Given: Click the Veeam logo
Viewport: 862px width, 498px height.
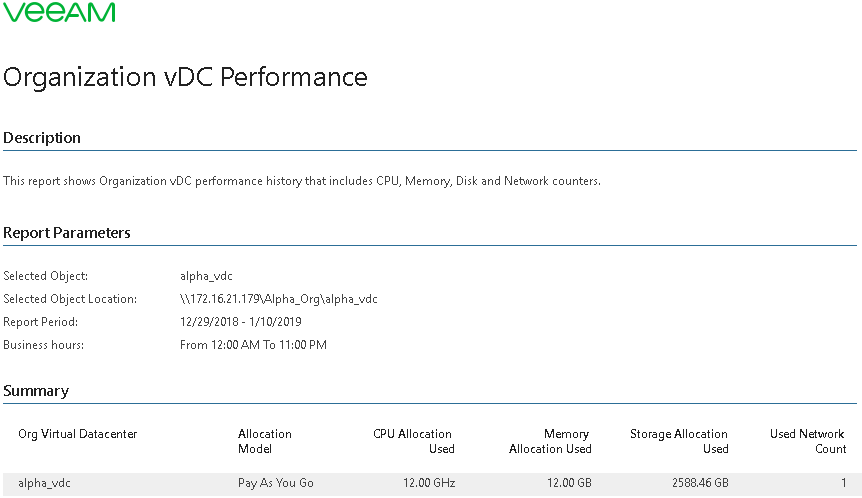Looking at the screenshot, I should (x=59, y=12).
